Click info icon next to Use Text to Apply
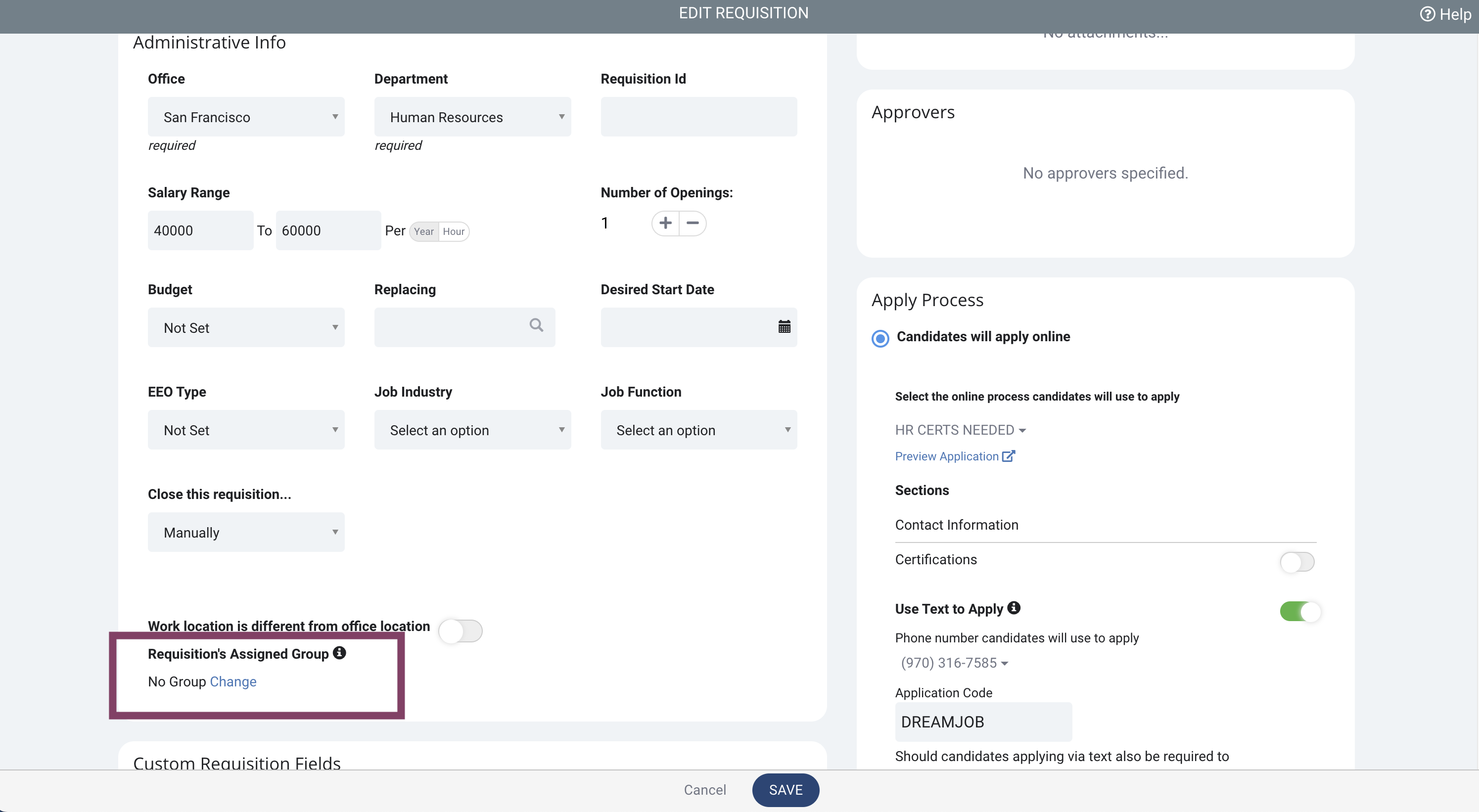 click(1014, 607)
